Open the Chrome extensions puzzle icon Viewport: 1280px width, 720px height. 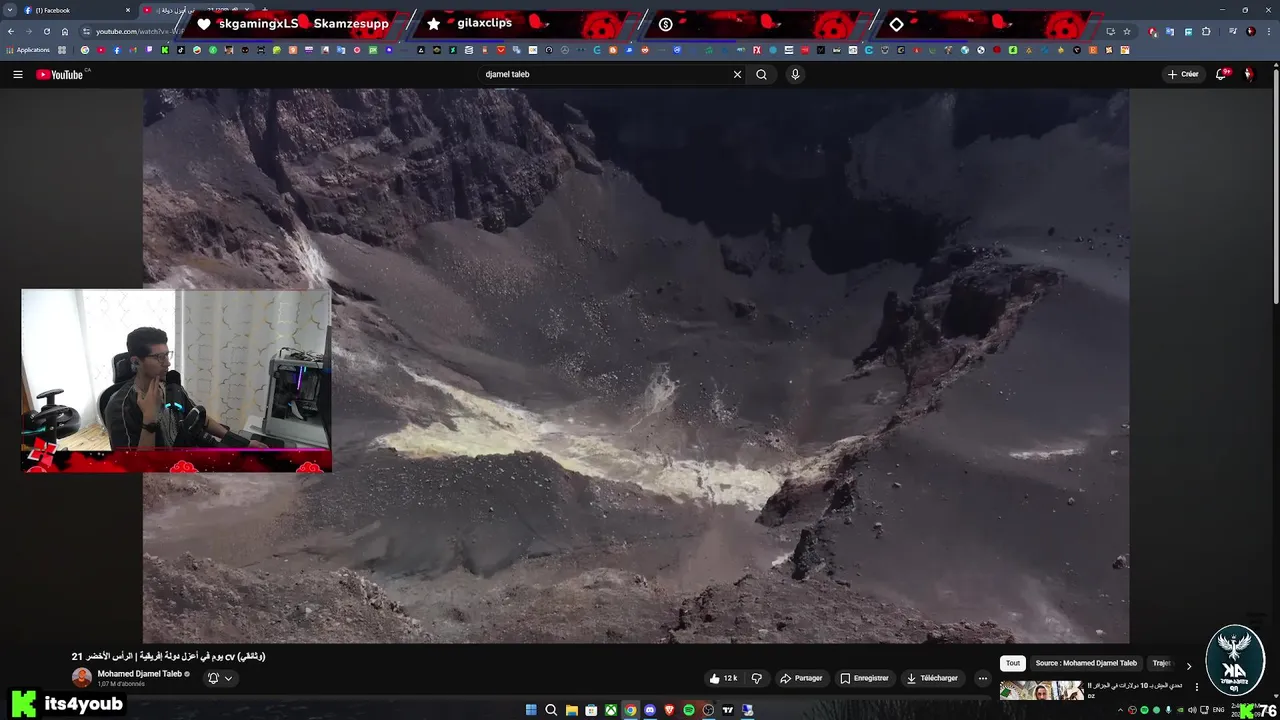coord(1205,31)
